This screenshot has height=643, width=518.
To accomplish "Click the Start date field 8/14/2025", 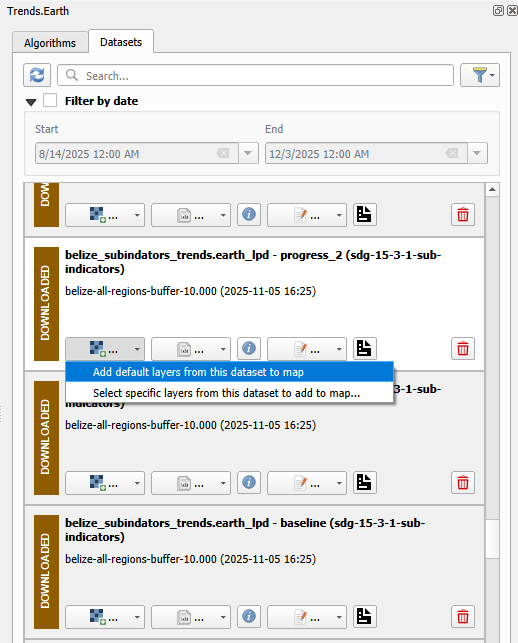I will [136, 153].
